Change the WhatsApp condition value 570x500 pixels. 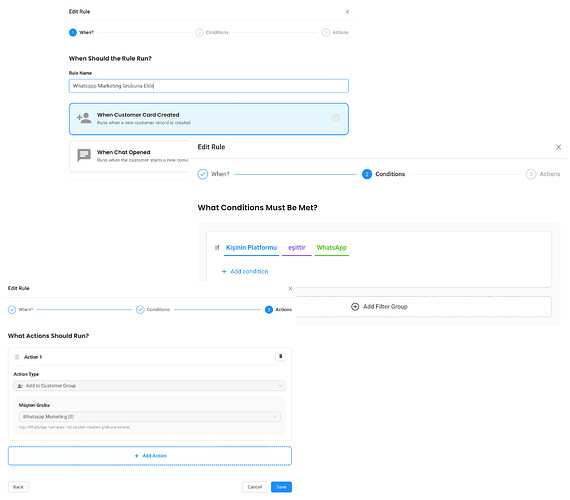(x=332, y=248)
